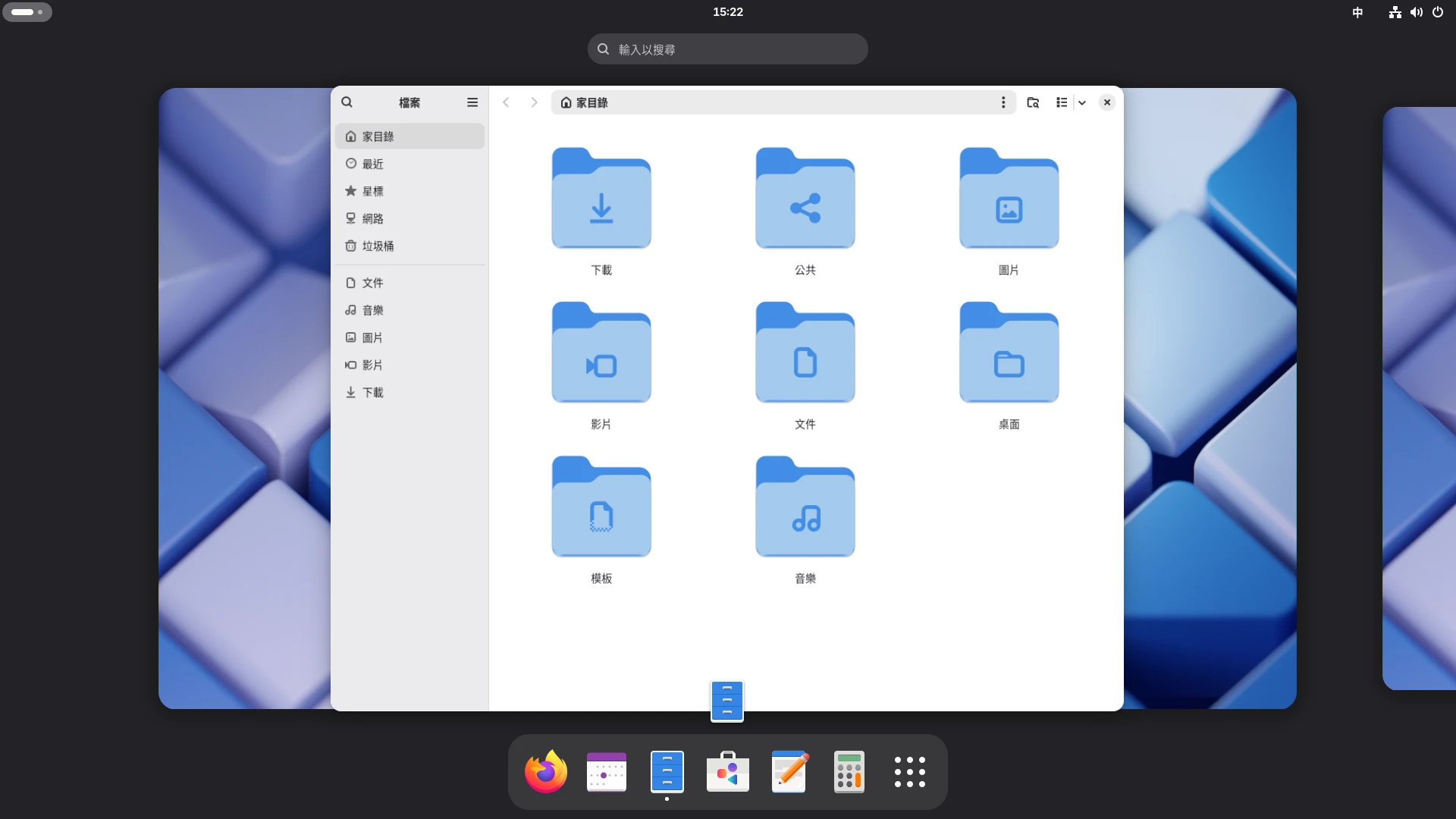The height and width of the screenshot is (819, 1456).
Task: Open the hamburger menu in Files
Action: (x=472, y=102)
